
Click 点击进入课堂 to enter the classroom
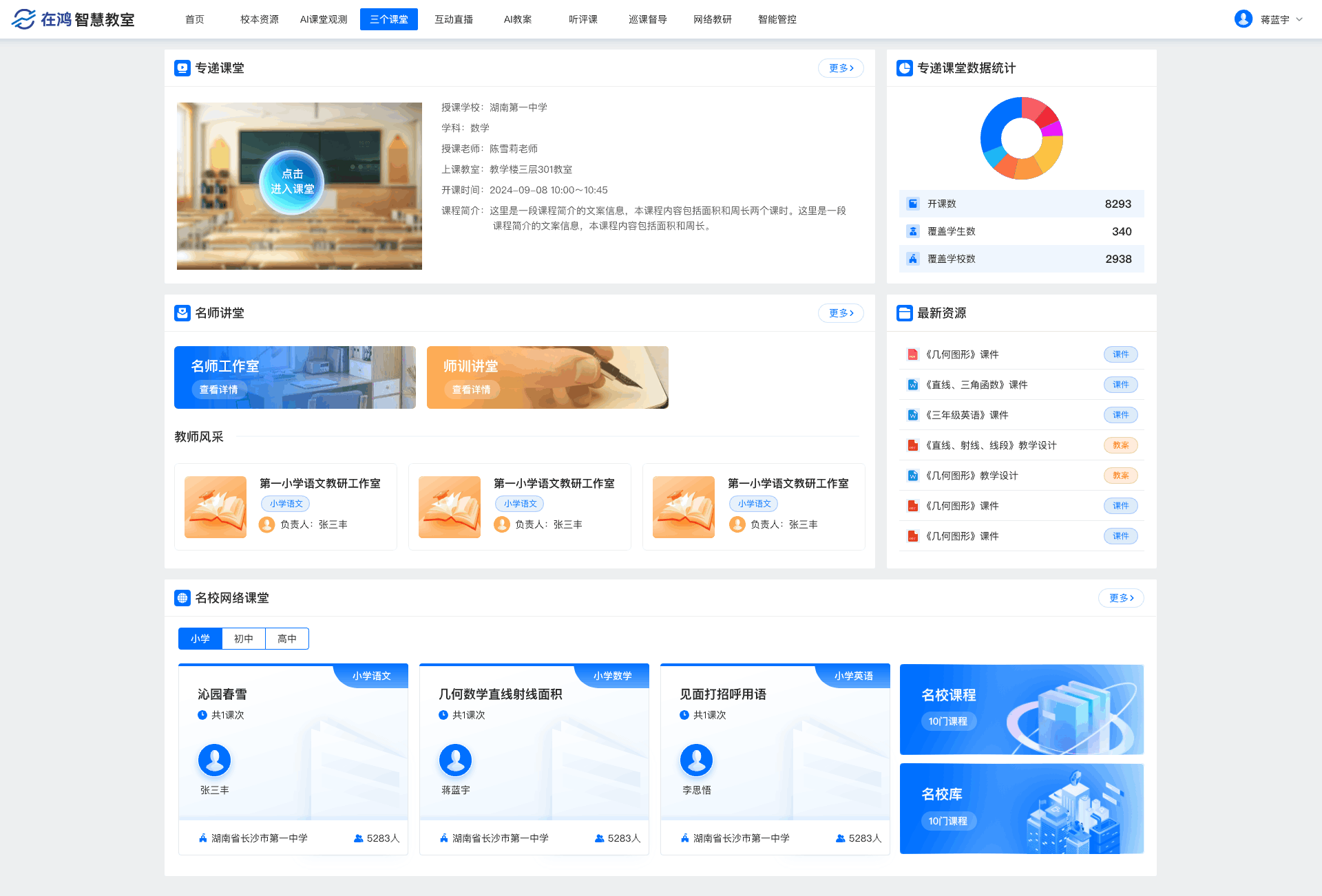(292, 181)
